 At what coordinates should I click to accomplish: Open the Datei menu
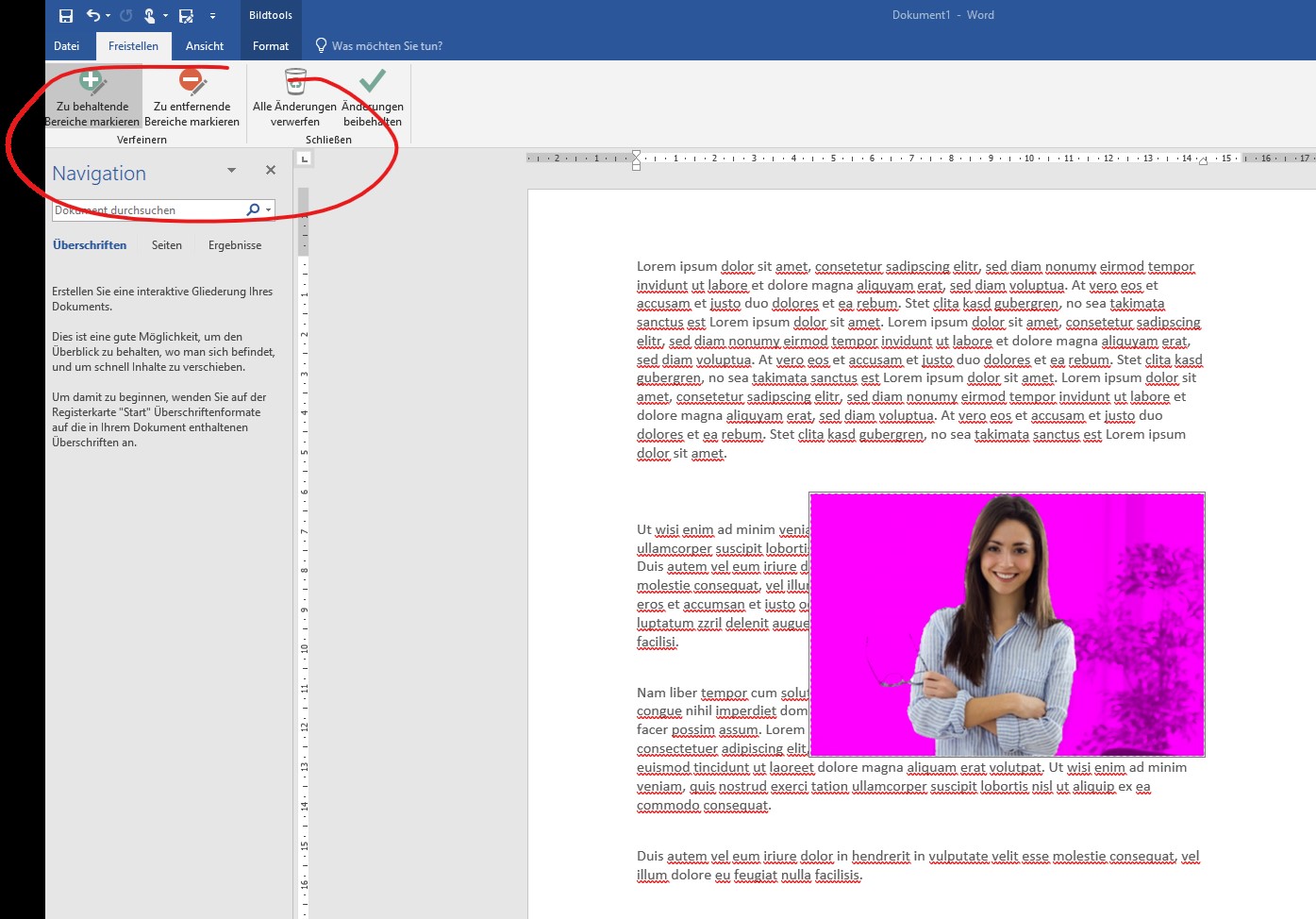tap(66, 45)
